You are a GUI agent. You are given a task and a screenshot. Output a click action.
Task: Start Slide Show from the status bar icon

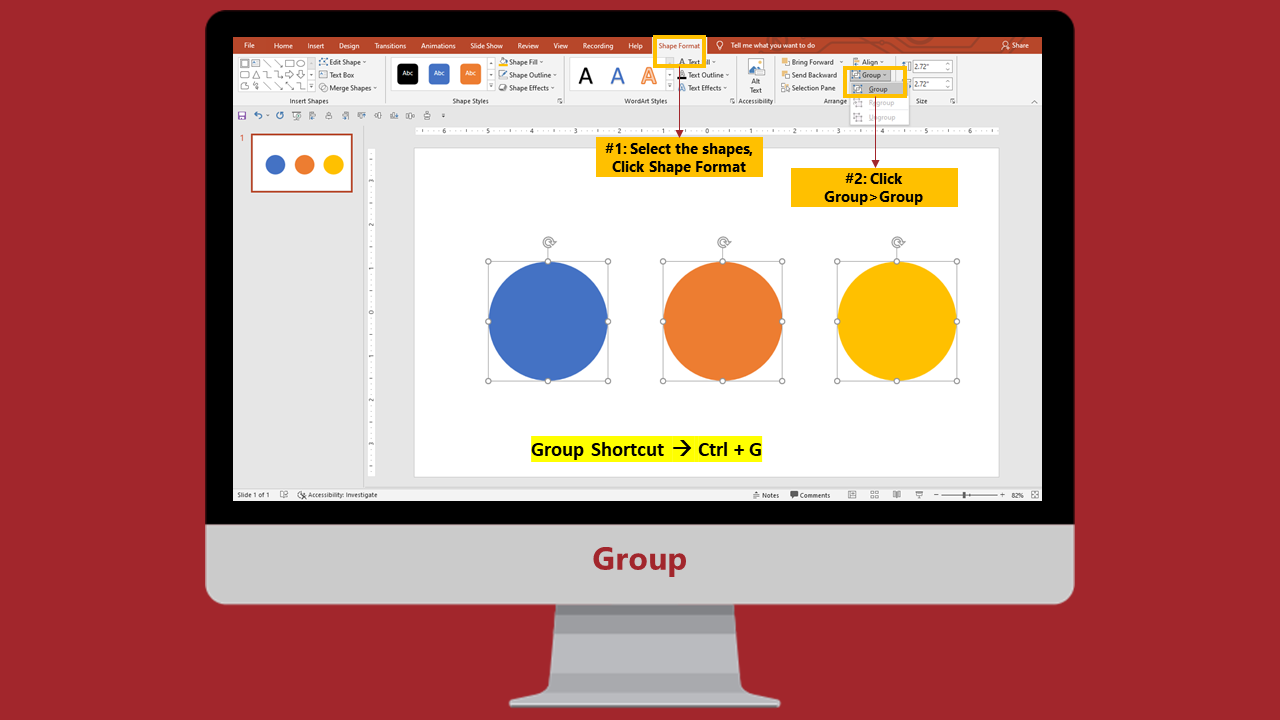tap(919, 495)
